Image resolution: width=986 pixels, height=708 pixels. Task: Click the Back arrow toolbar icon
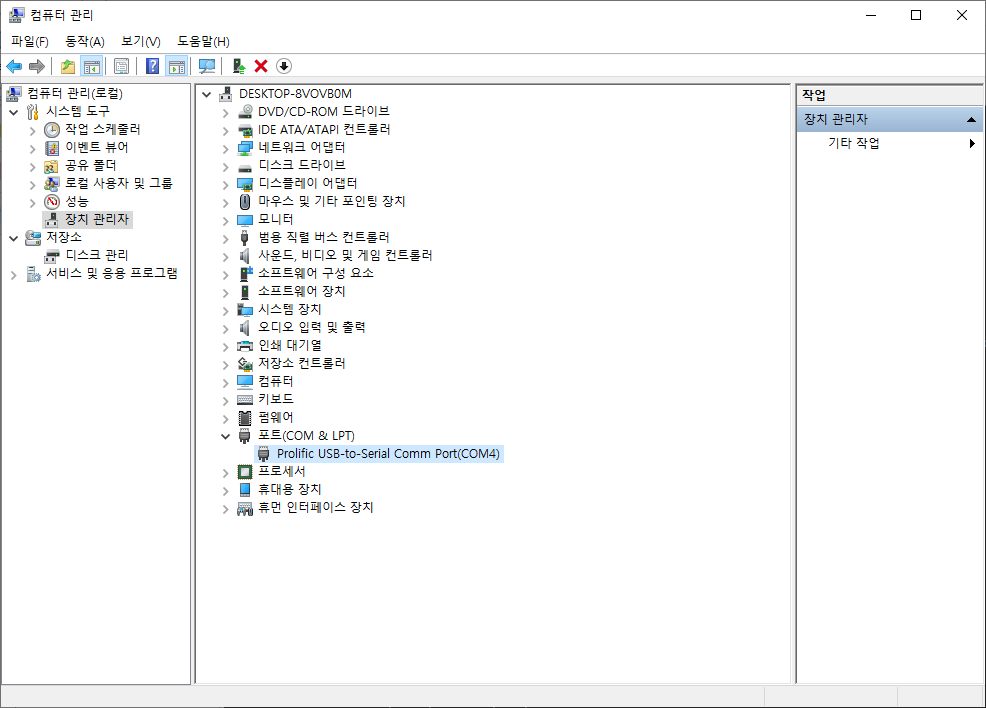coord(14,66)
